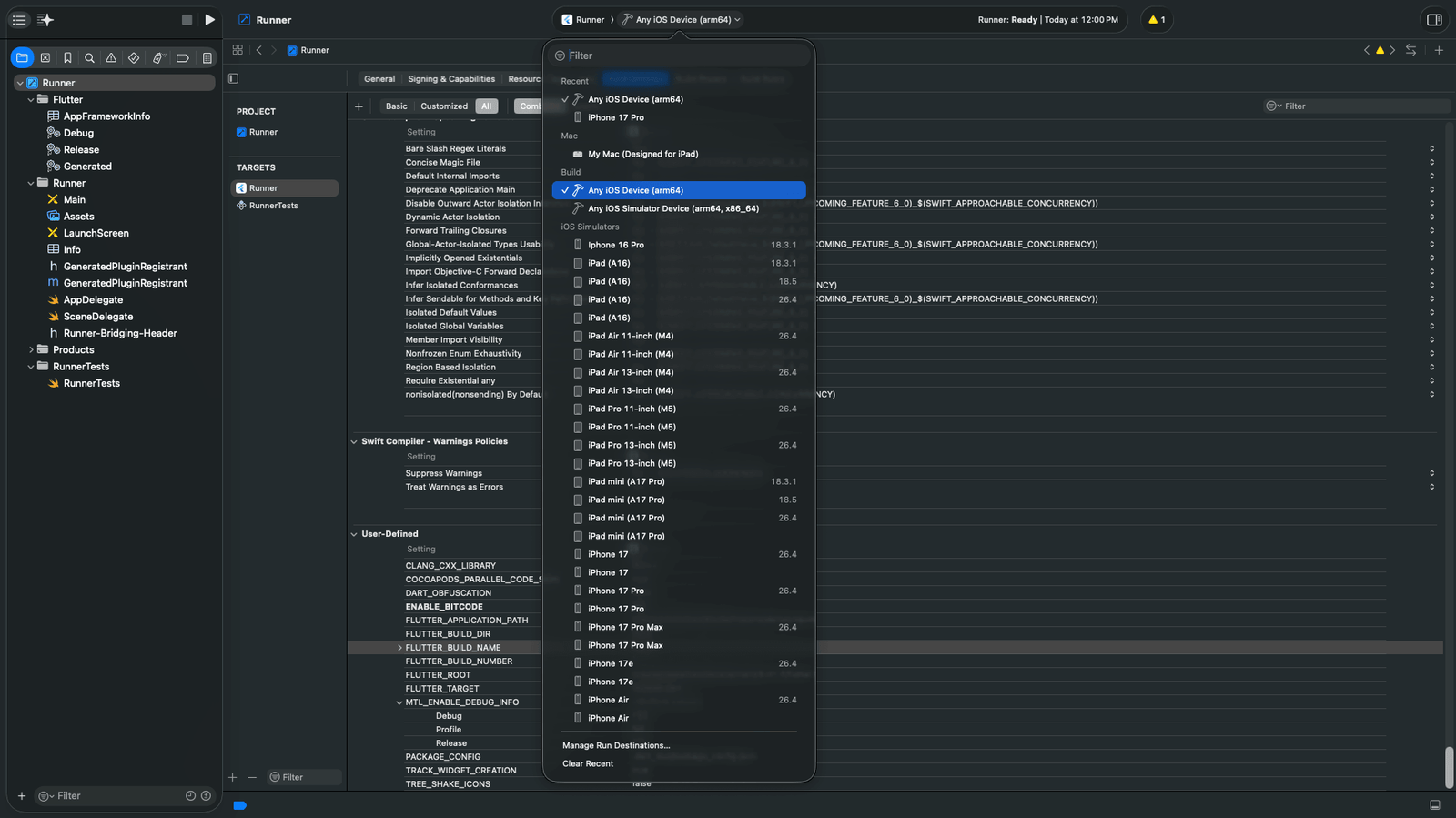Screen dimensions: 1456x818
Task: Add a build setting with plus button
Action: click(359, 106)
